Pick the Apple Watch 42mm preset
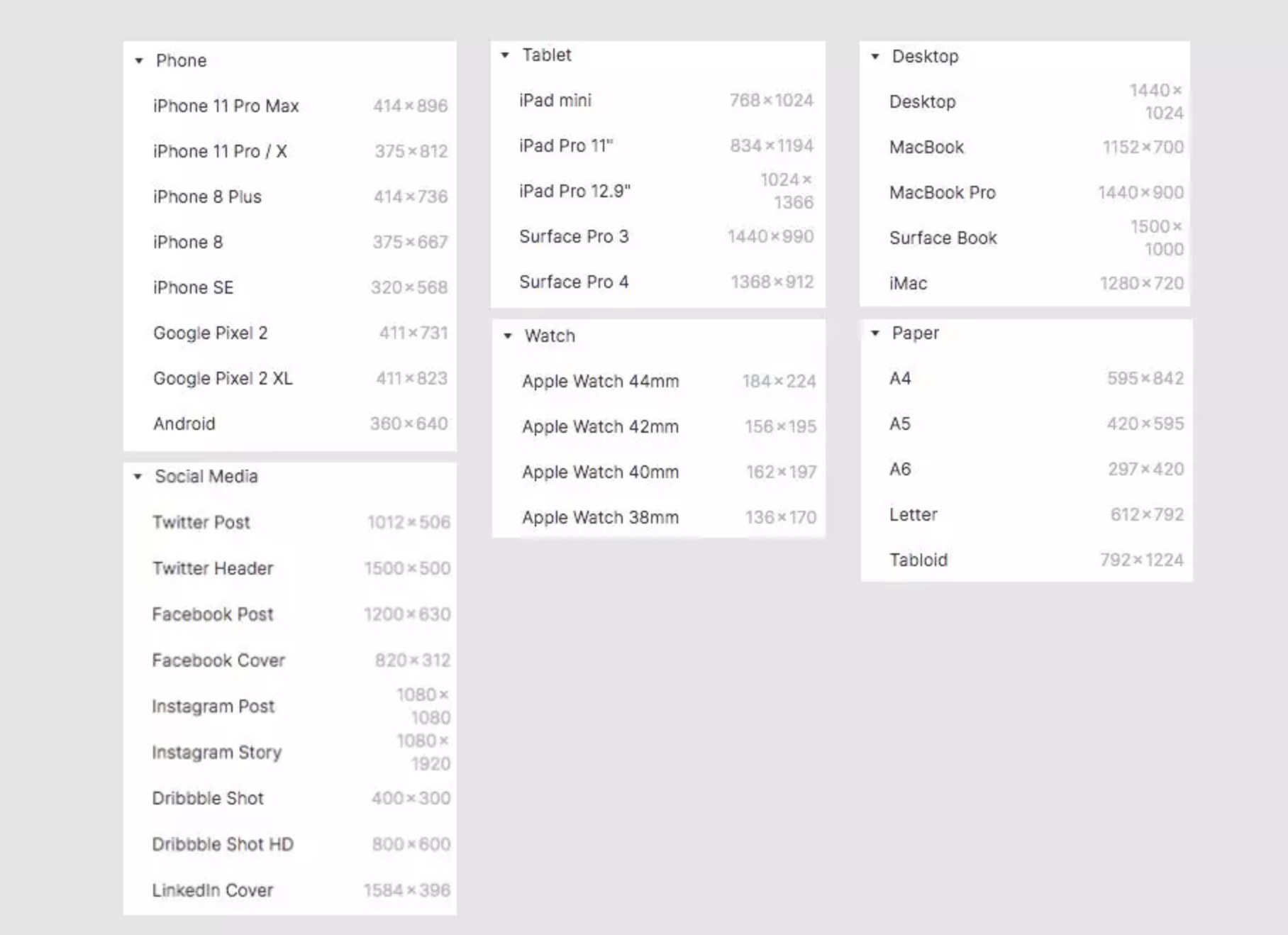The width and height of the screenshot is (1288, 935). coord(659,427)
